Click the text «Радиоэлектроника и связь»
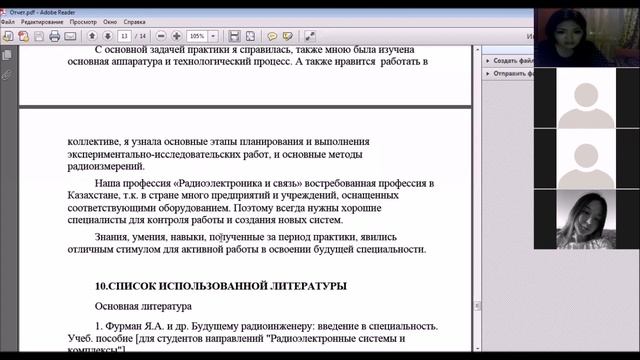 (x=238, y=183)
